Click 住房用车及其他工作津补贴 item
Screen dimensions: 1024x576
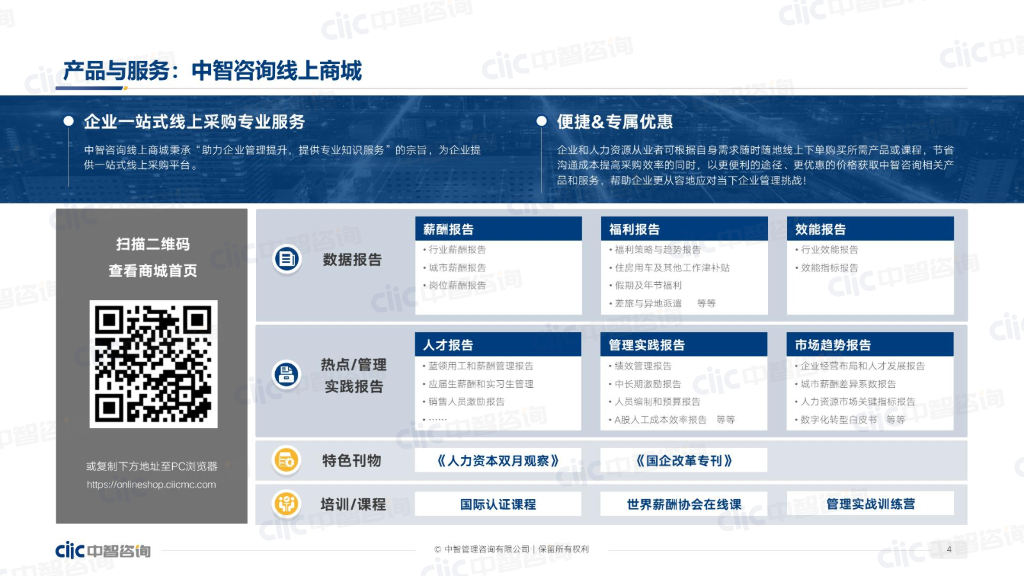672,268
